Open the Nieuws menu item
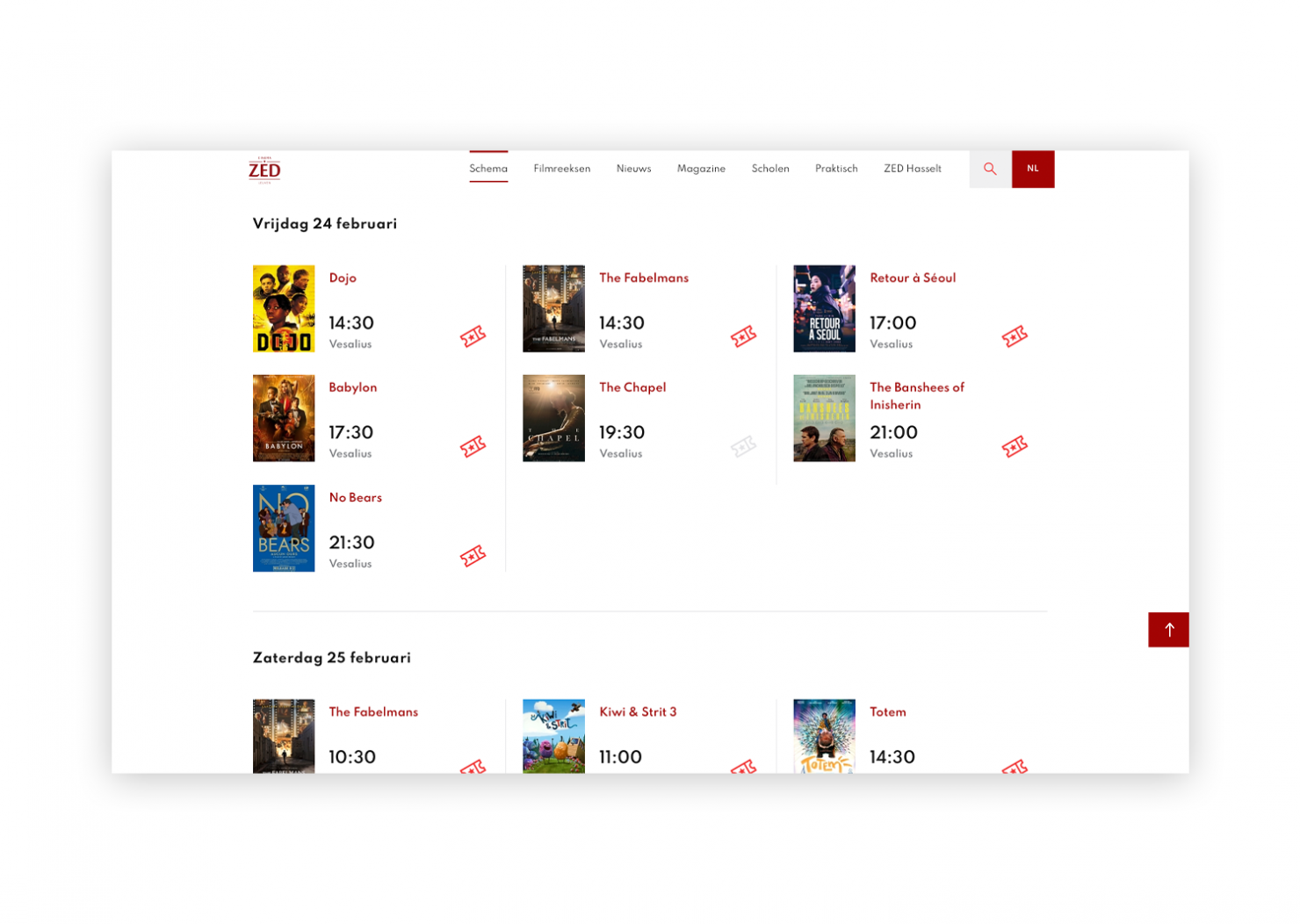 633,169
